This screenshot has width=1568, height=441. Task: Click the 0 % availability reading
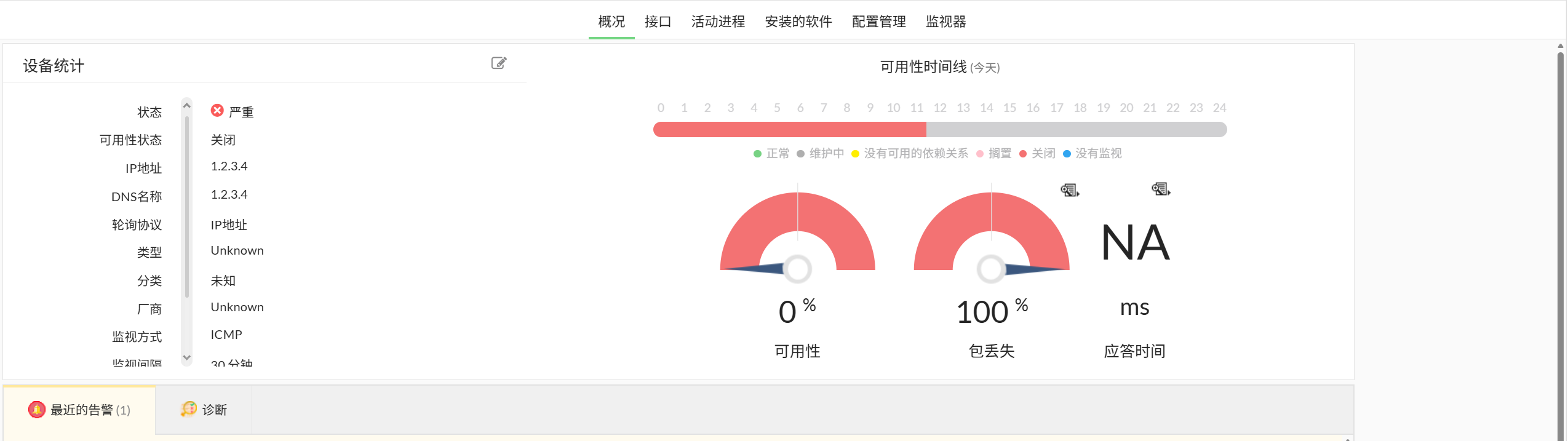click(797, 311)
